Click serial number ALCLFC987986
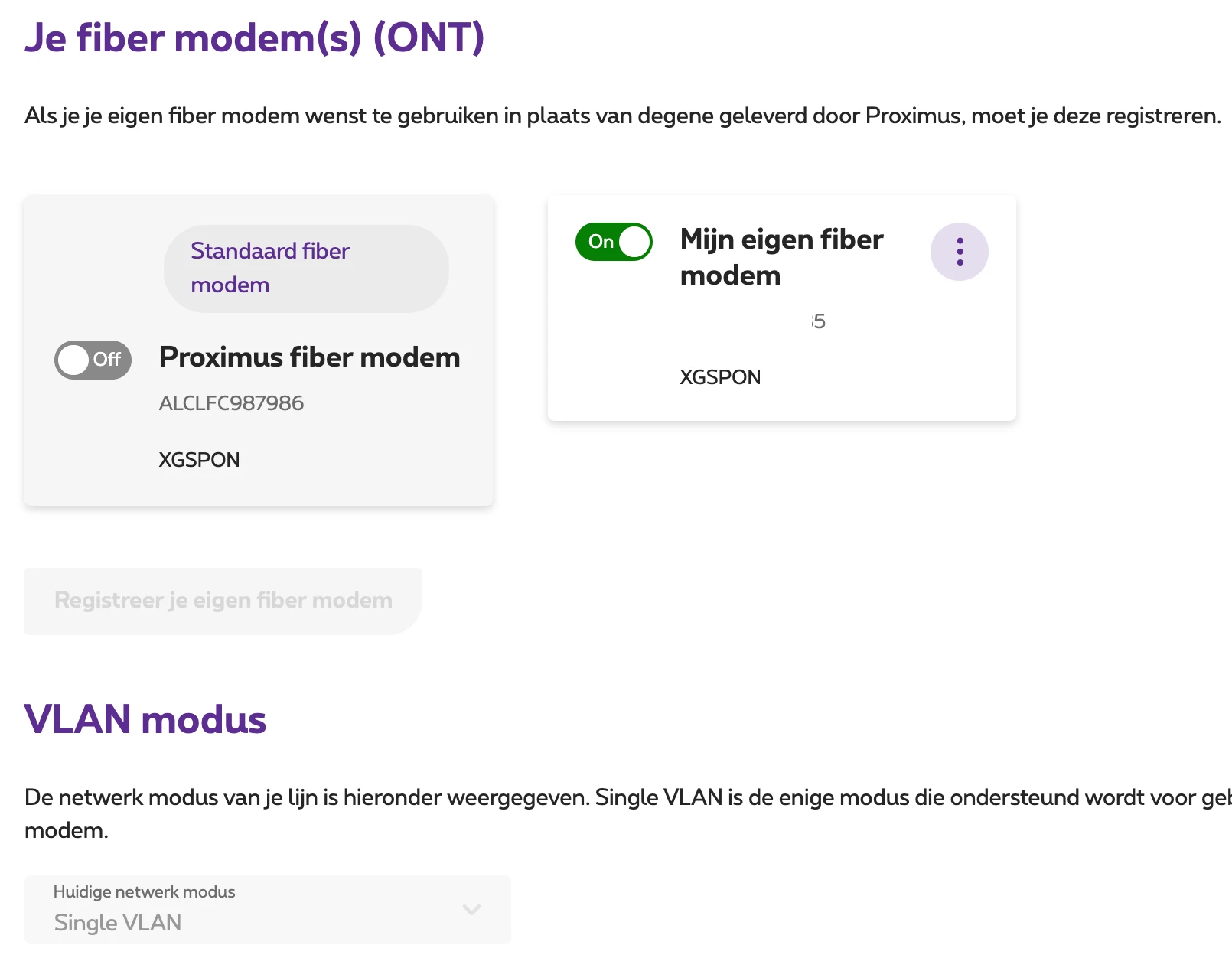 pos(231,403)
